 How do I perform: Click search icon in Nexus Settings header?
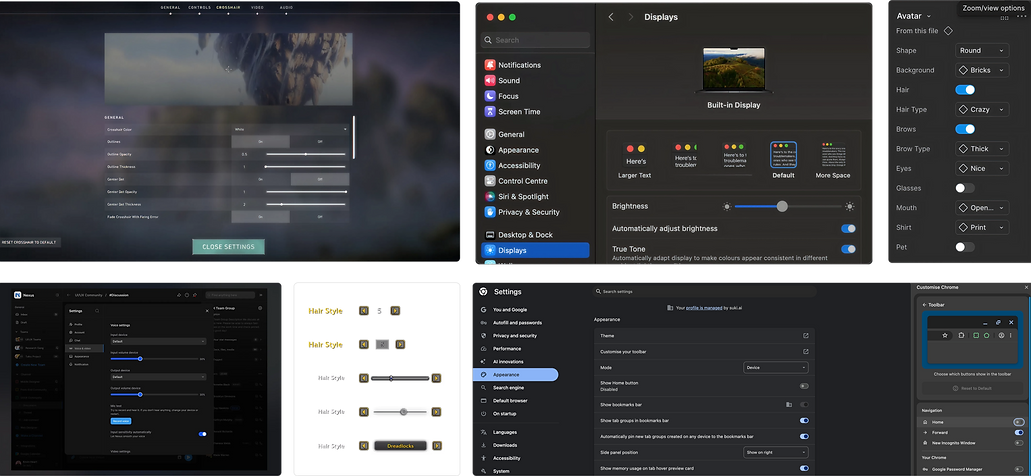click(97, 310)
